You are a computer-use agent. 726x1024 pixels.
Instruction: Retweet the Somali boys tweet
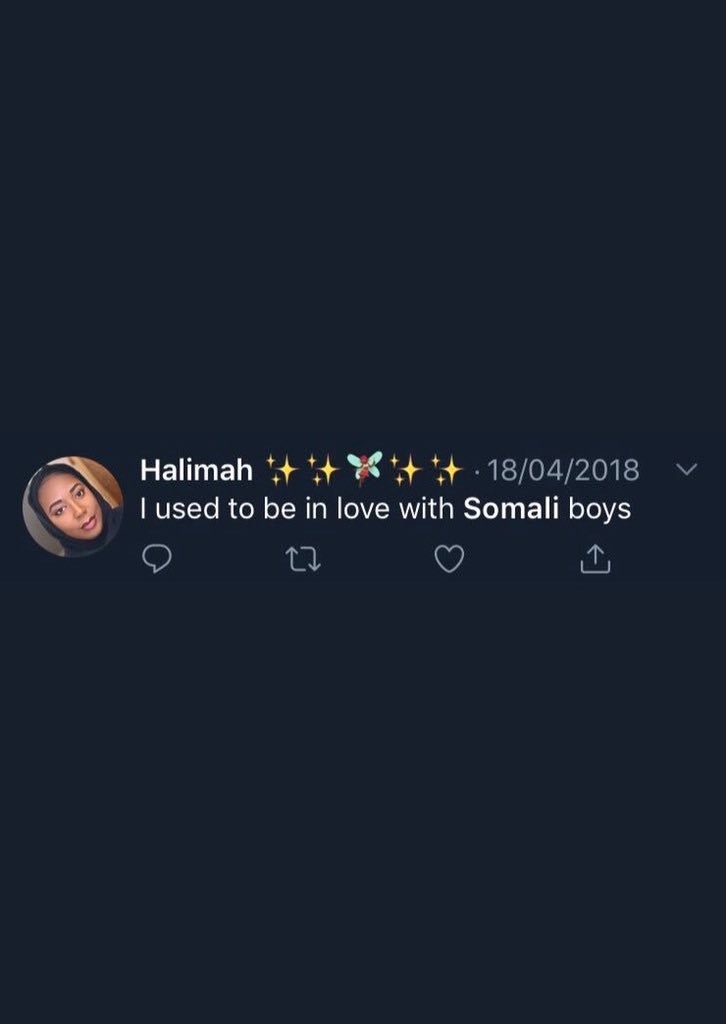304,560
